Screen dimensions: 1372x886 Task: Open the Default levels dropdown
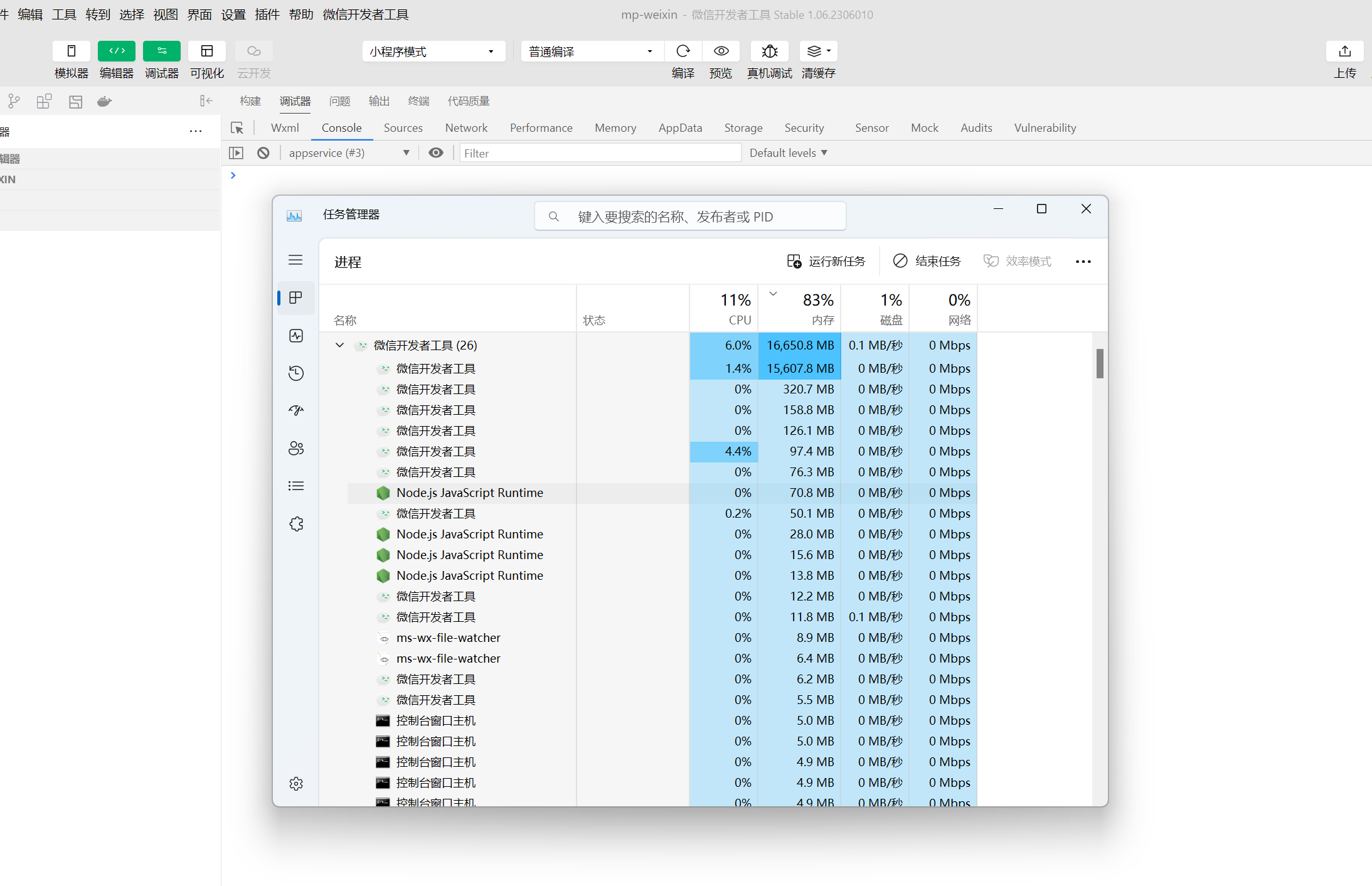[788, 152]
